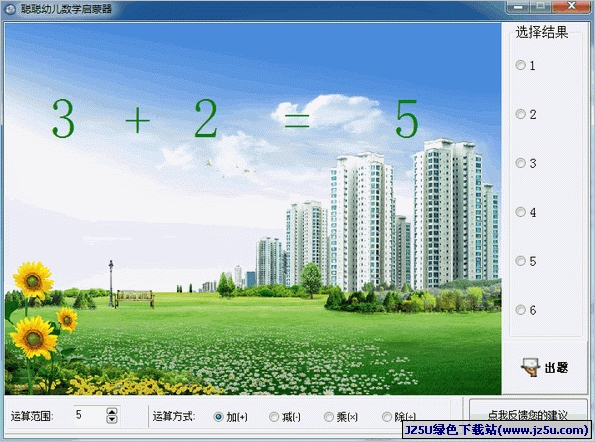Close the 聪聪幼儿数学启蒙器 window

[571, 6]
